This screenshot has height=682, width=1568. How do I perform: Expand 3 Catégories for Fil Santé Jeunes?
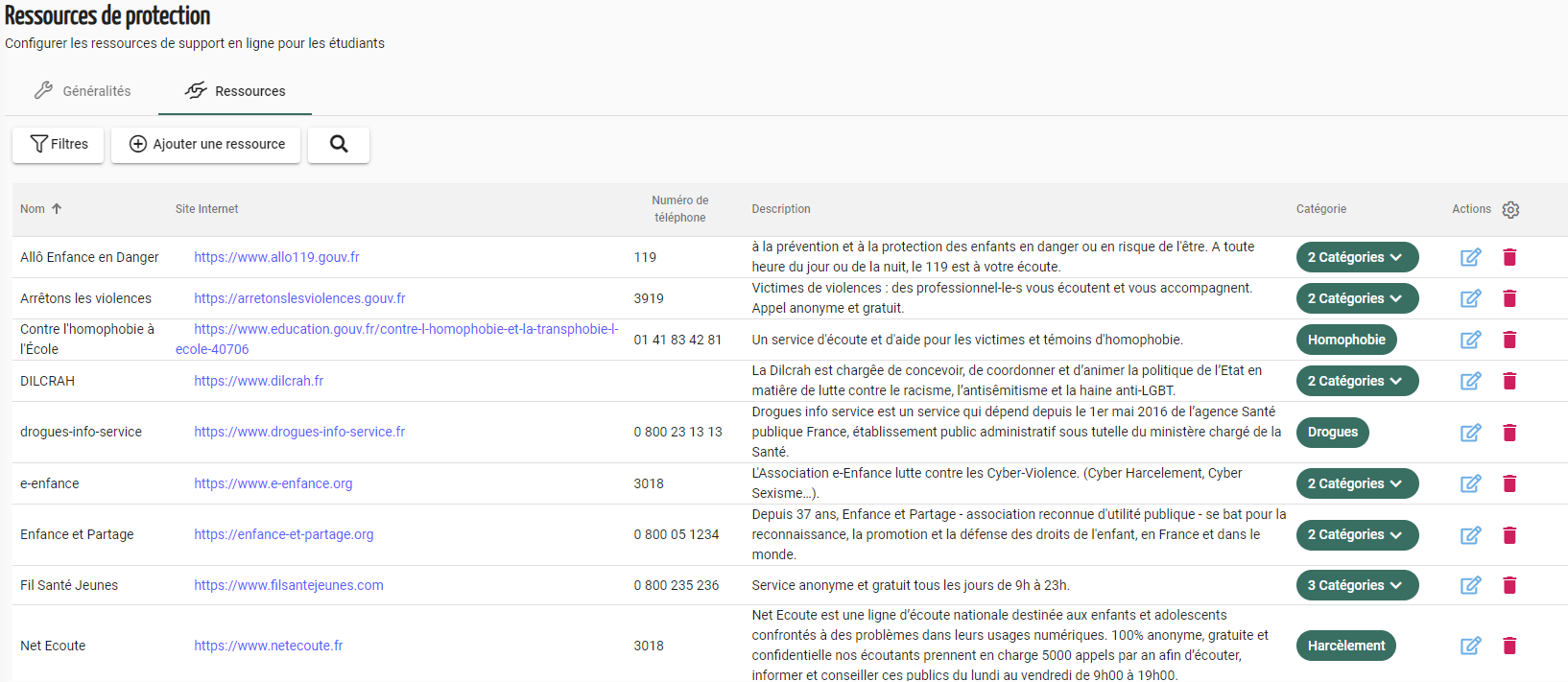point(1357,585)
